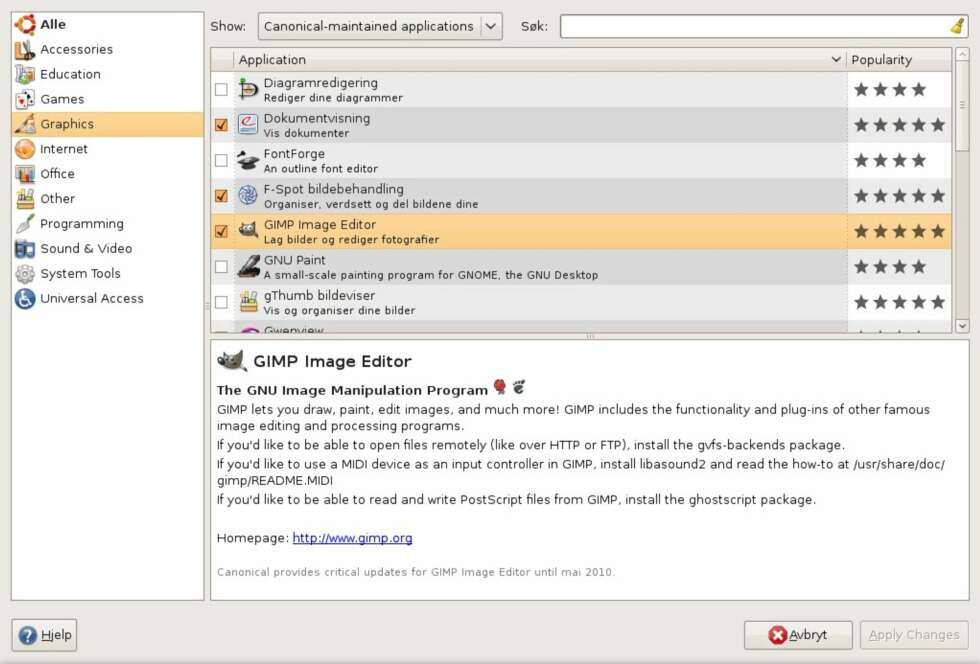Image resolution: width=980 pixels, height=664 pixels.
Task: Click the application list scrollbar thumb
Action: point(962,105)
